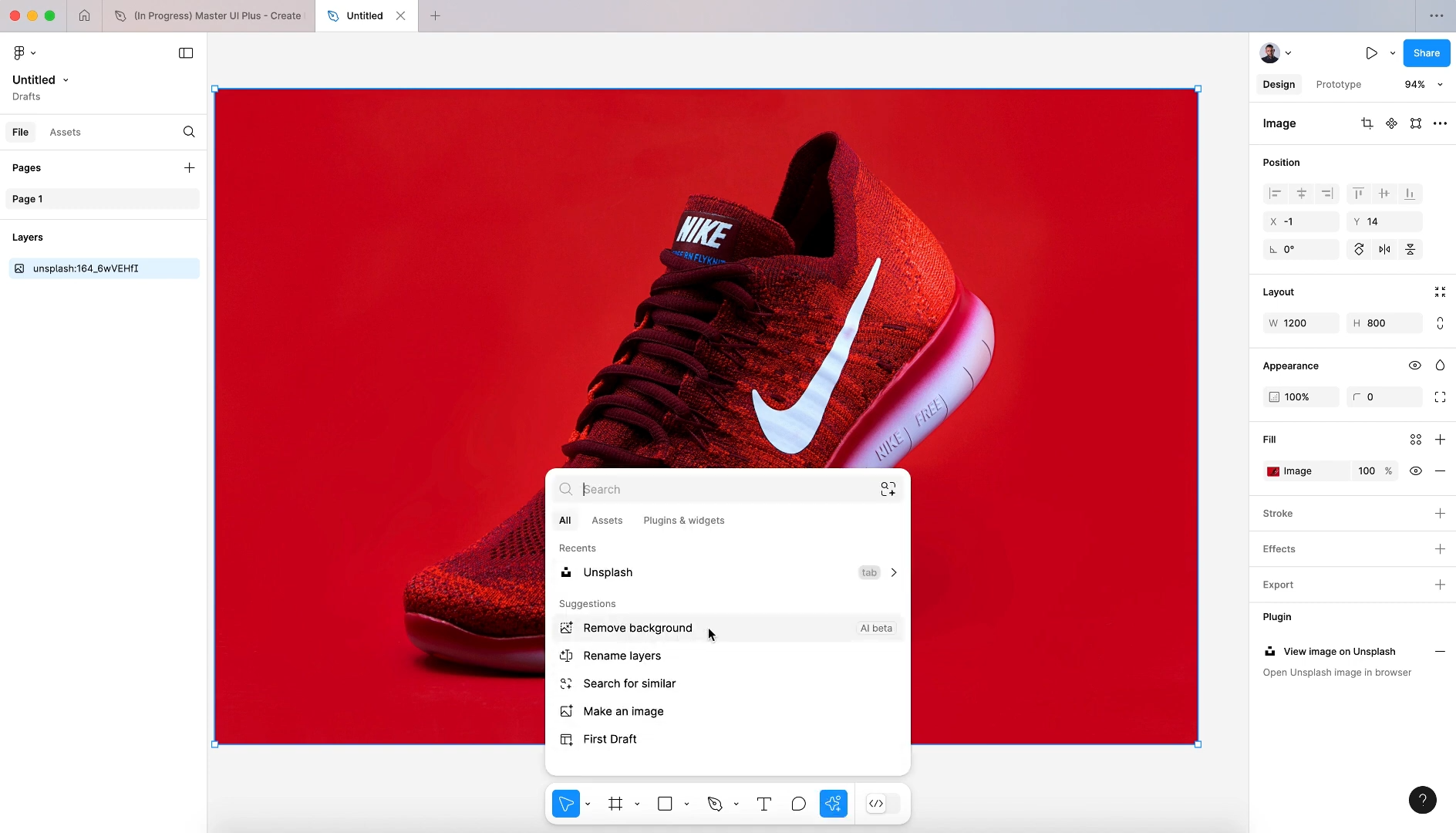Open Image more options ellipsis
This screenshot has width=1456, height=833.
point(1440,123)
